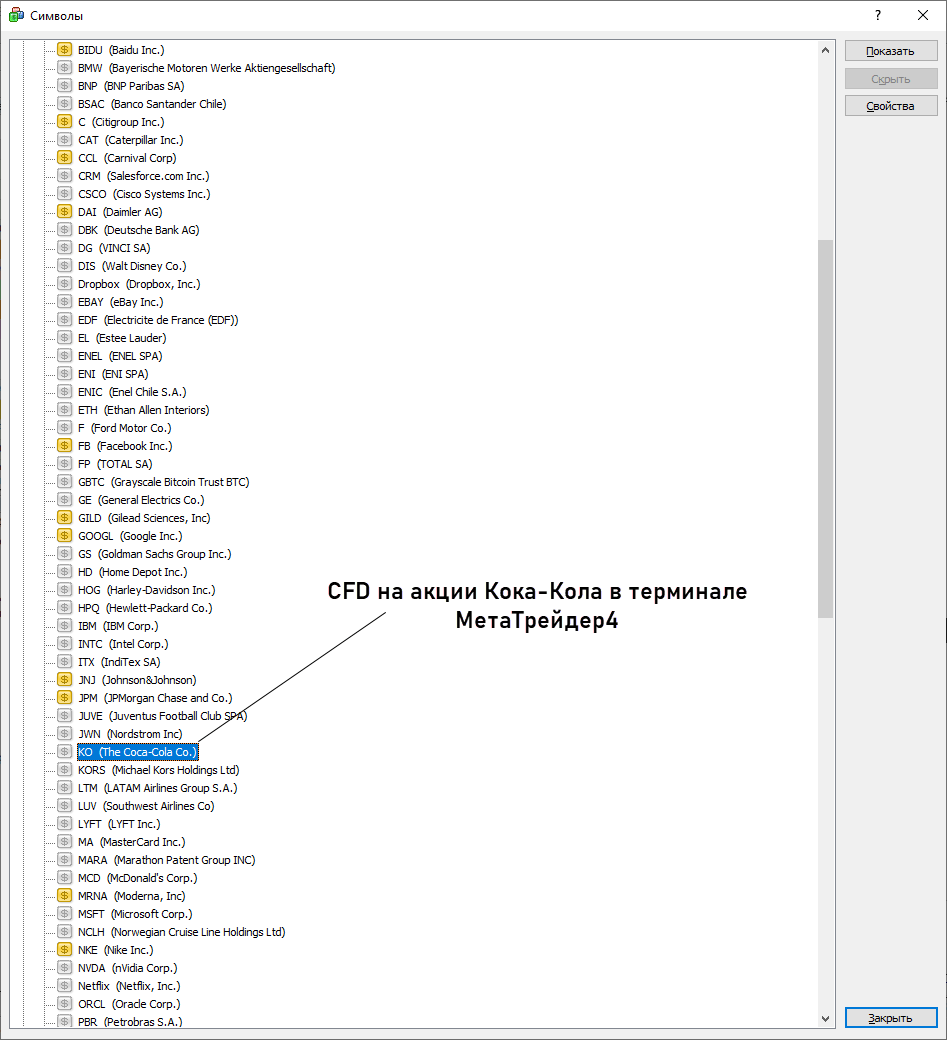Viewport: 947px width, 1040px height.
Task: Click the yellow icon next to NKE Nike
Action: pos(64,950)
